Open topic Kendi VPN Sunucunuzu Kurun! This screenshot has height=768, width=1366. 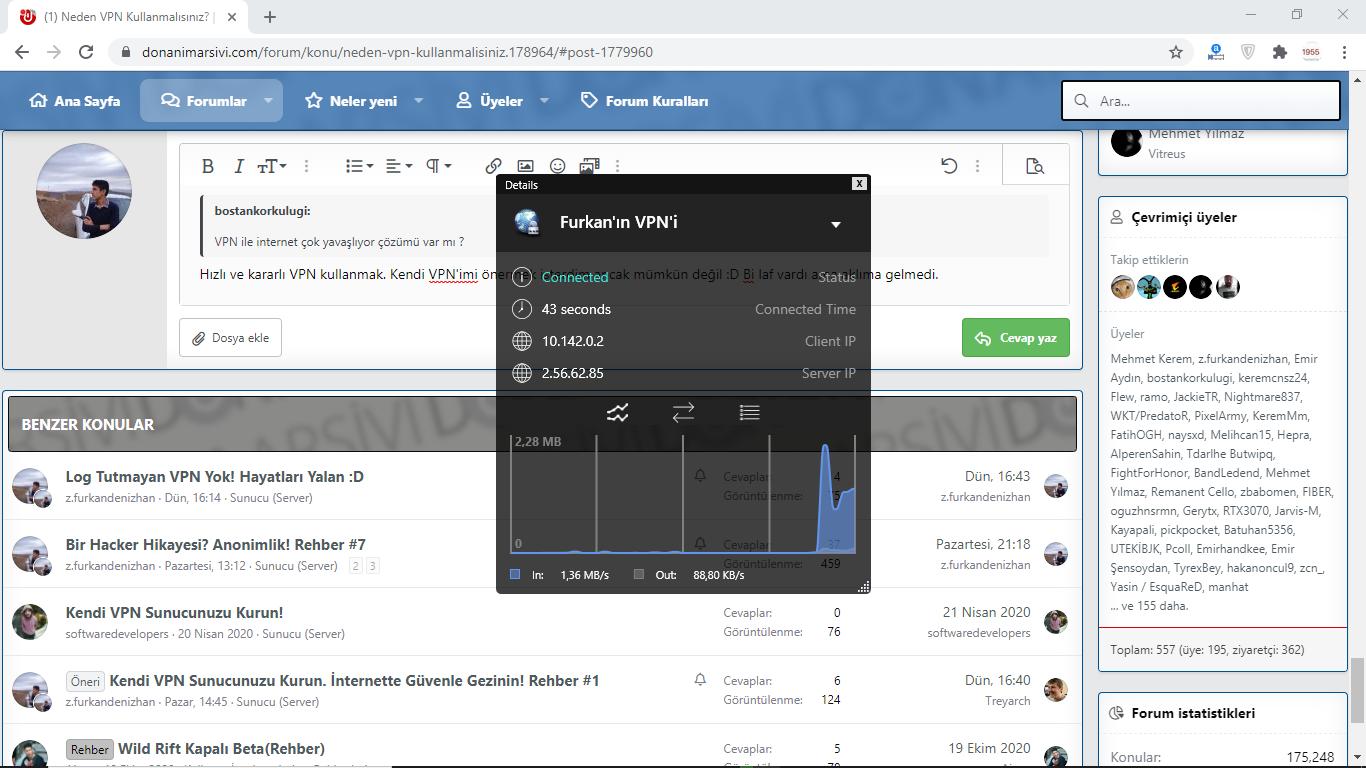tap(174, 613)
